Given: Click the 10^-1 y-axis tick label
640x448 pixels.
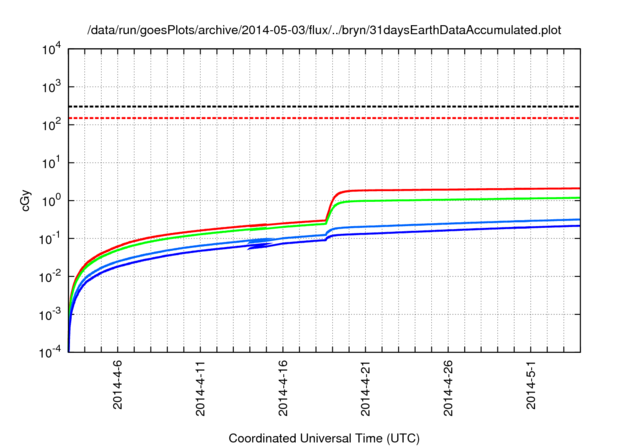Looking at the screenshot, I should point(50,238).
